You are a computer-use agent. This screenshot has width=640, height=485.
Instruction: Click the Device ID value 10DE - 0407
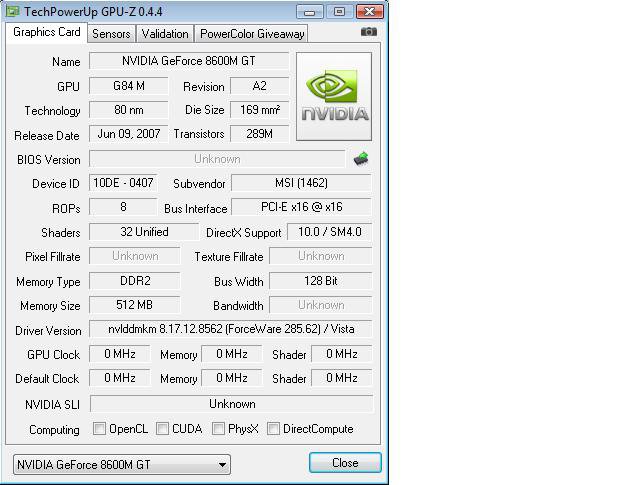click(x=123, y=183)
